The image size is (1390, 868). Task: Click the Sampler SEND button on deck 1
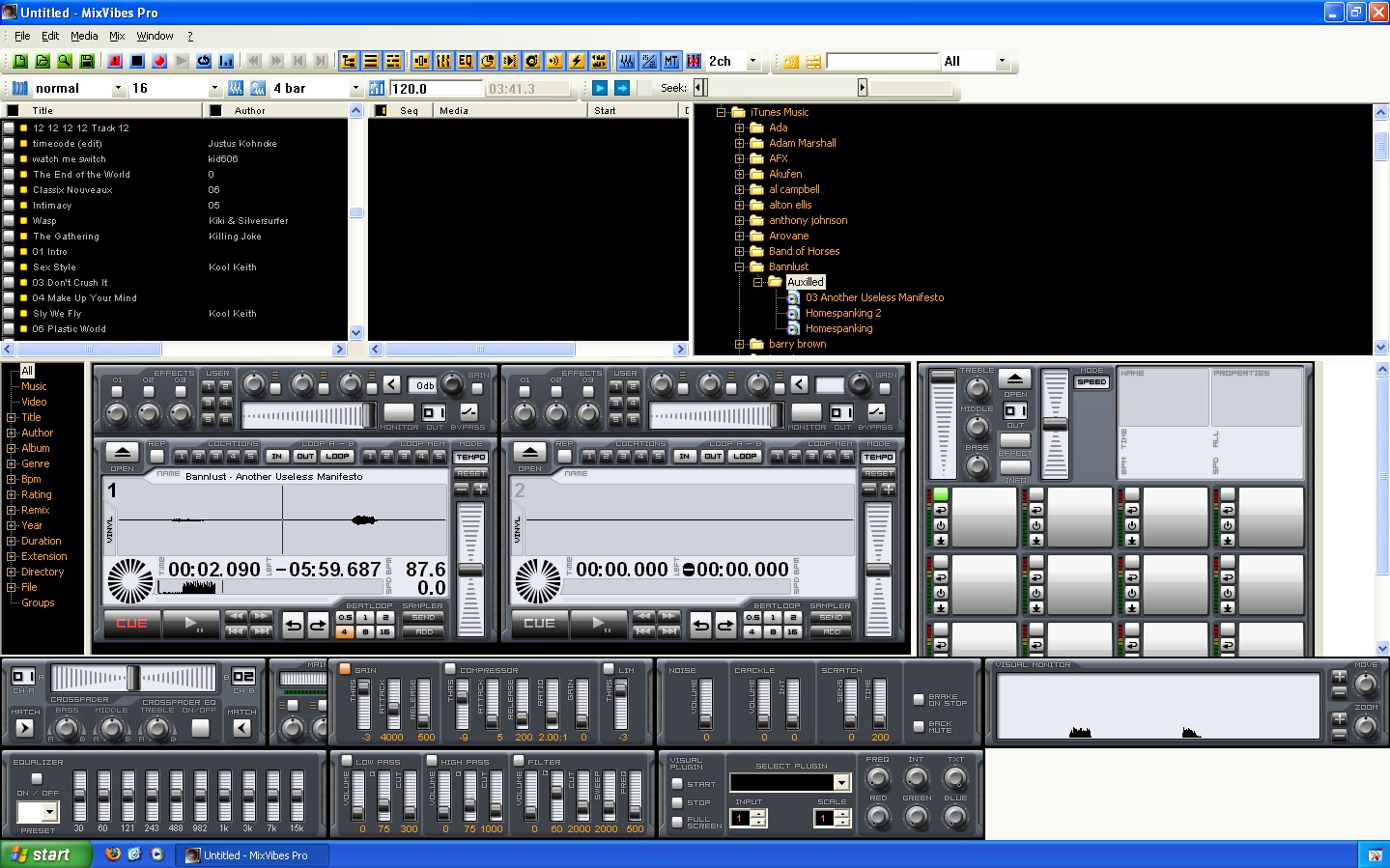pyautogui.click(x=424, y=617)
